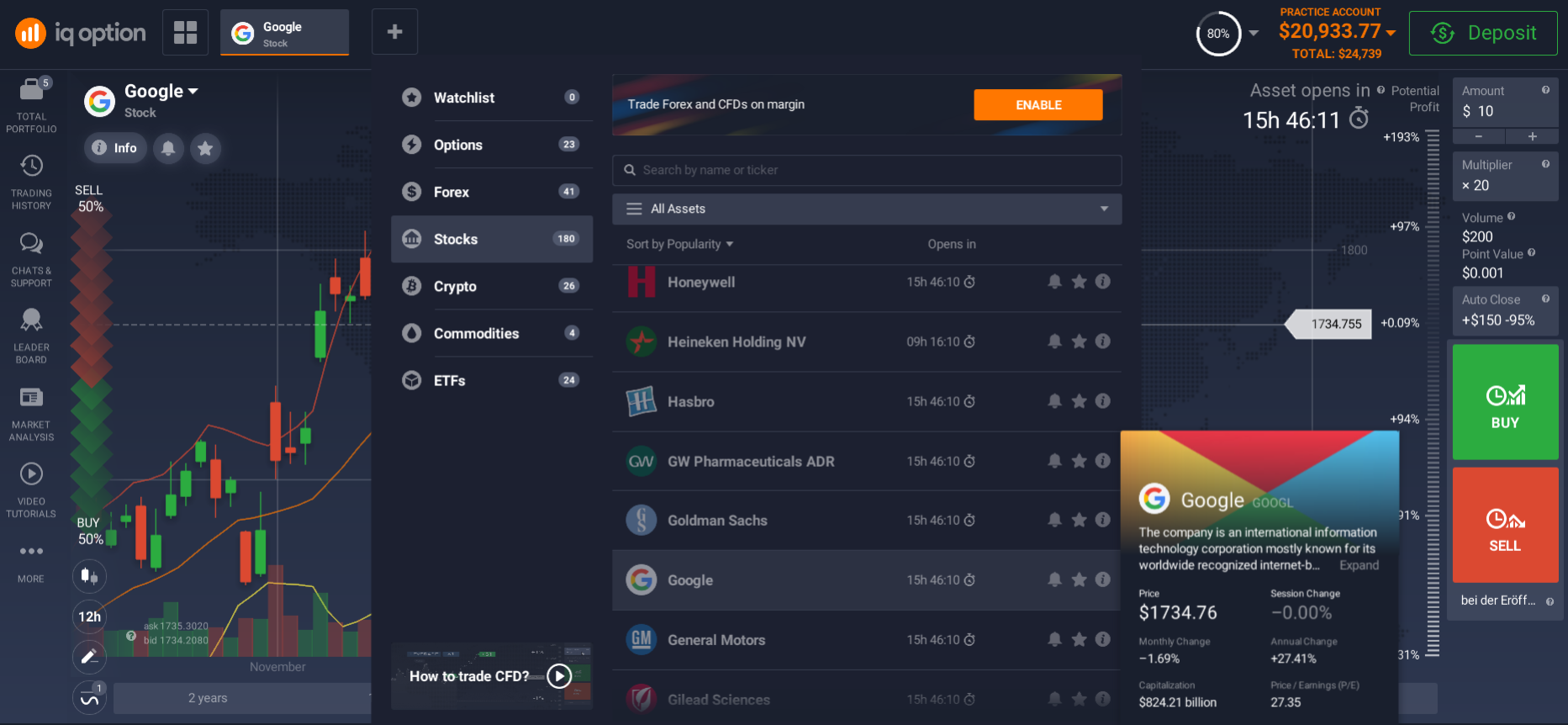Open the Multiplier x20 selector
The width and height of the screenshot is (1568, 725).
(1505, 176)
